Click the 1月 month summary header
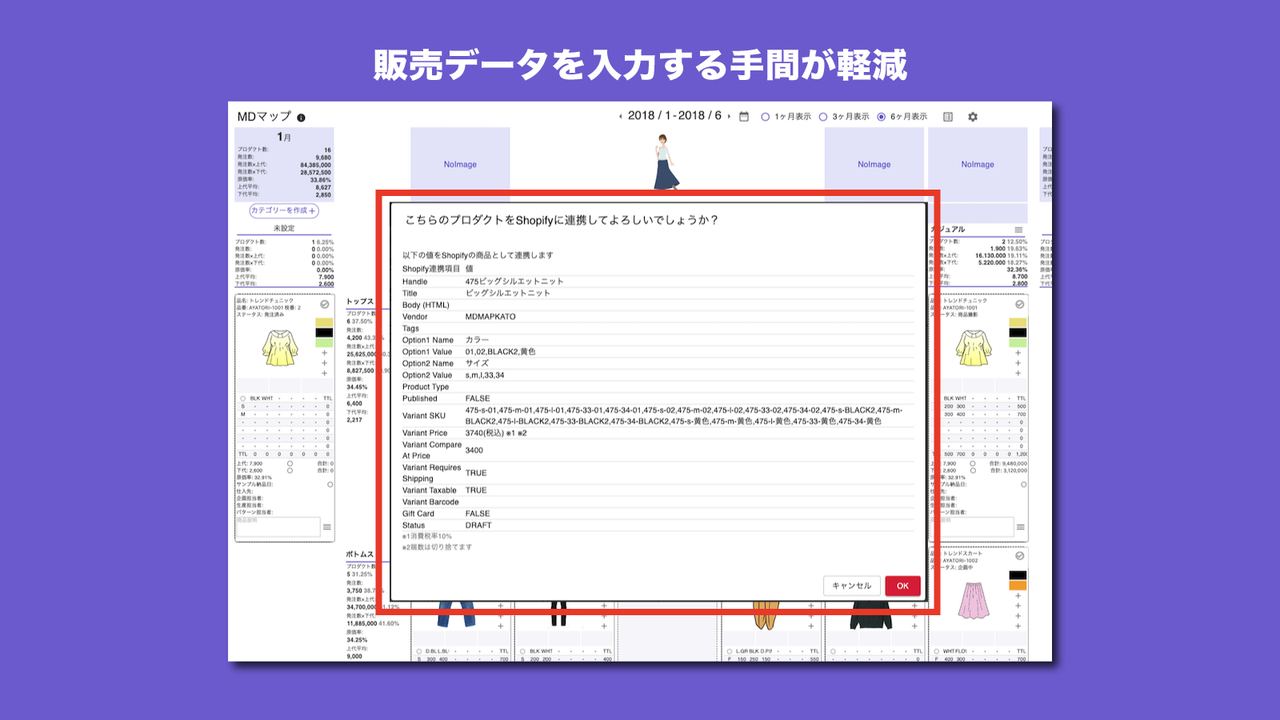This screenshot has width=1280, height=720. click(284, 136)
